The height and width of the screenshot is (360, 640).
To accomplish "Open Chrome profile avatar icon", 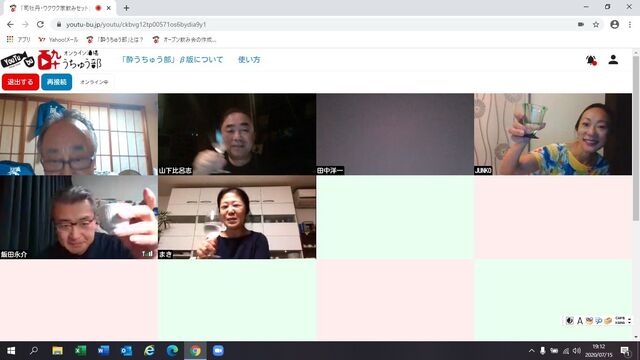I will pyautogui.click(x=614, y=24).
